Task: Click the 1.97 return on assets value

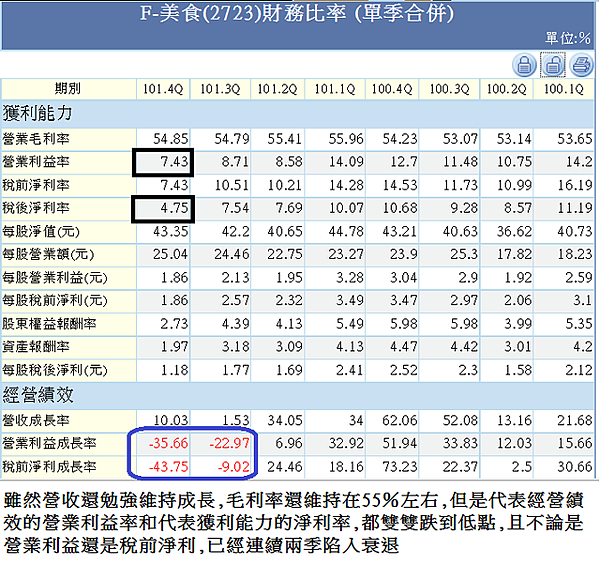Action: tap(174, 347)
